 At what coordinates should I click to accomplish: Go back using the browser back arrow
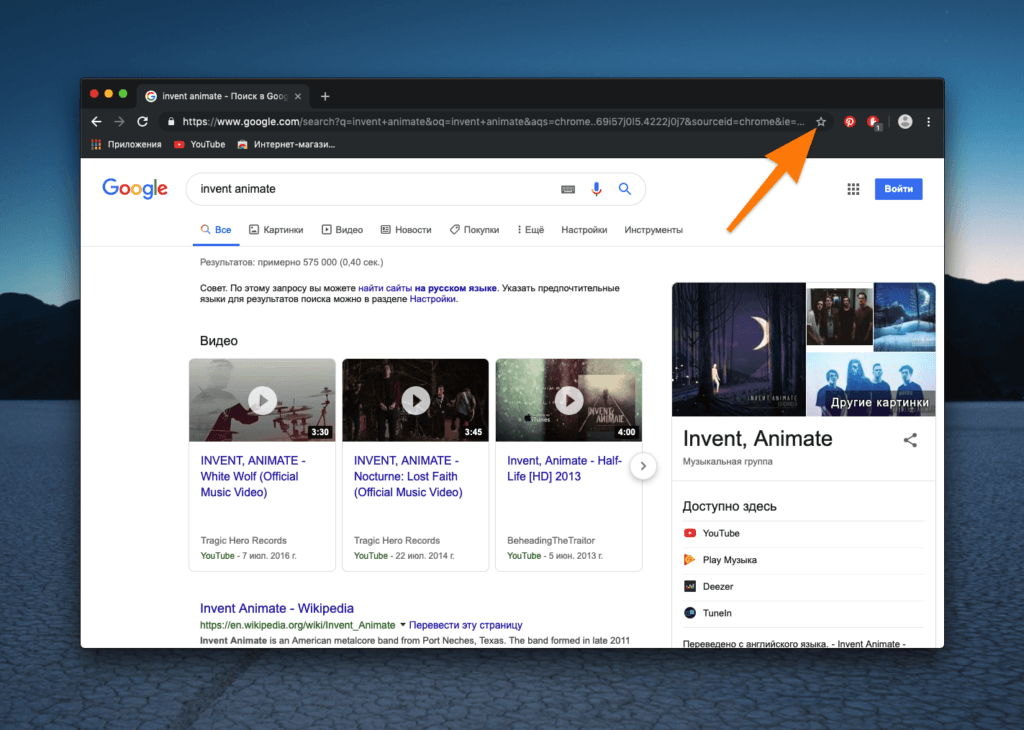(96, 121)
